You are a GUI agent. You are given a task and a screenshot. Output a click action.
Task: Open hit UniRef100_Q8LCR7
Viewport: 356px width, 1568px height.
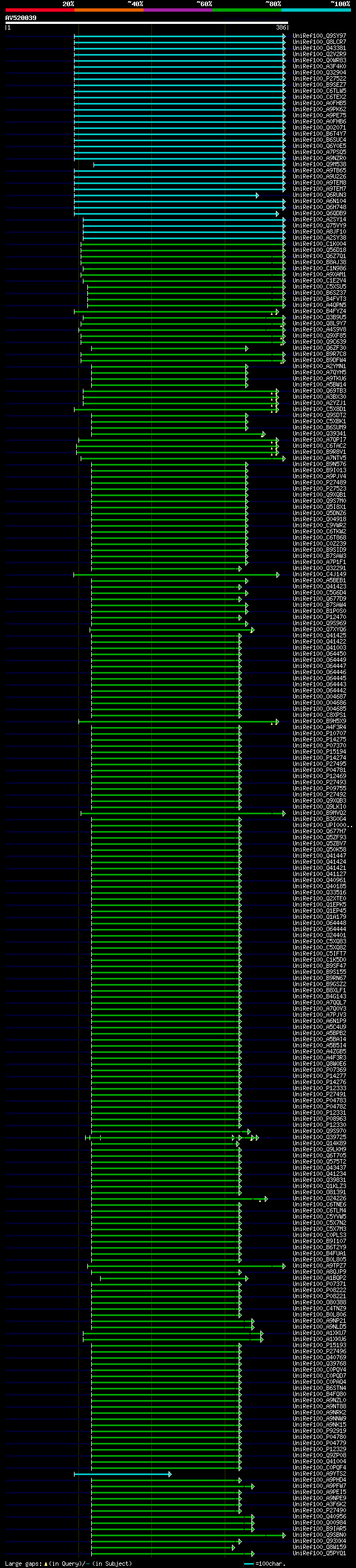(x=319, y=43)
